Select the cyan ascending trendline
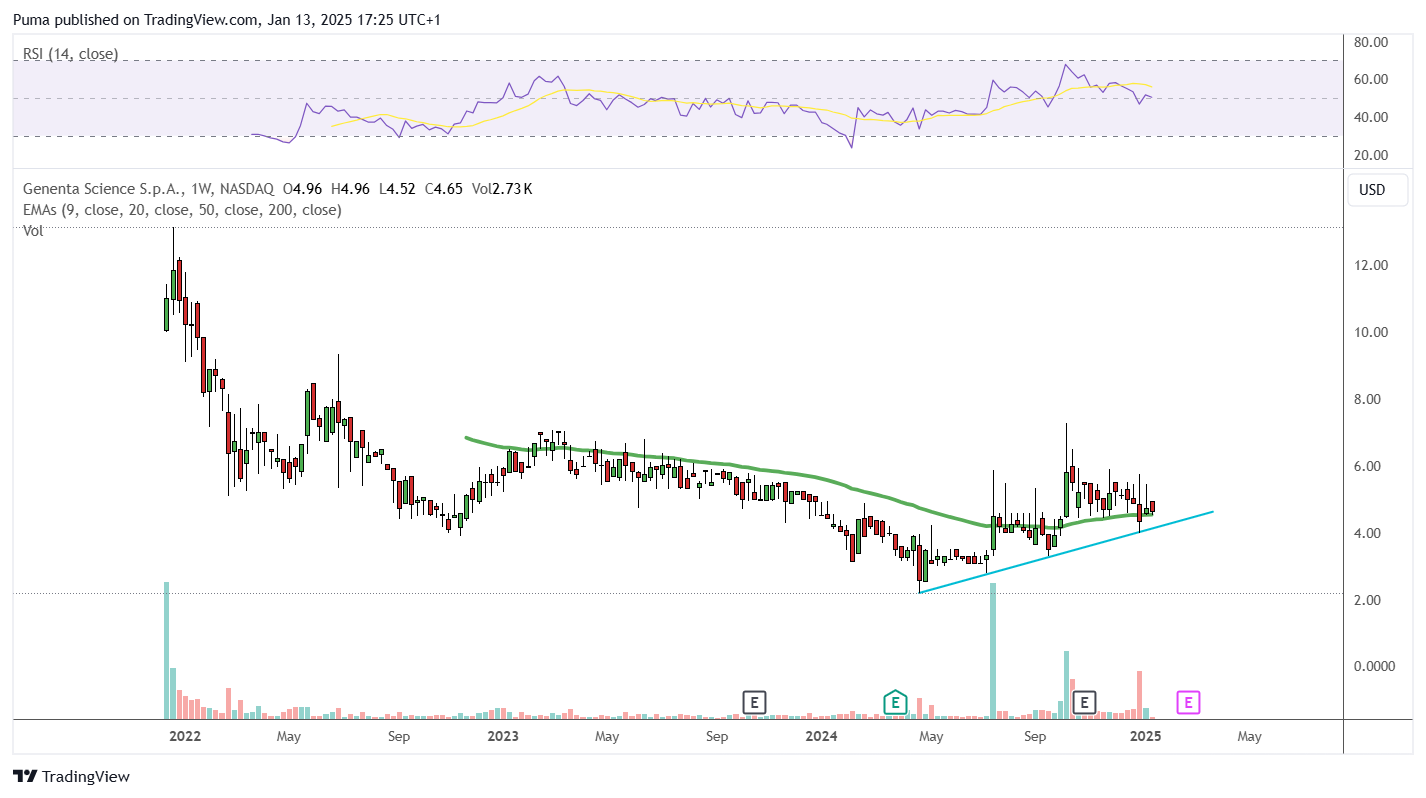Viewport: 1426px width, 798px height. 1066,552
